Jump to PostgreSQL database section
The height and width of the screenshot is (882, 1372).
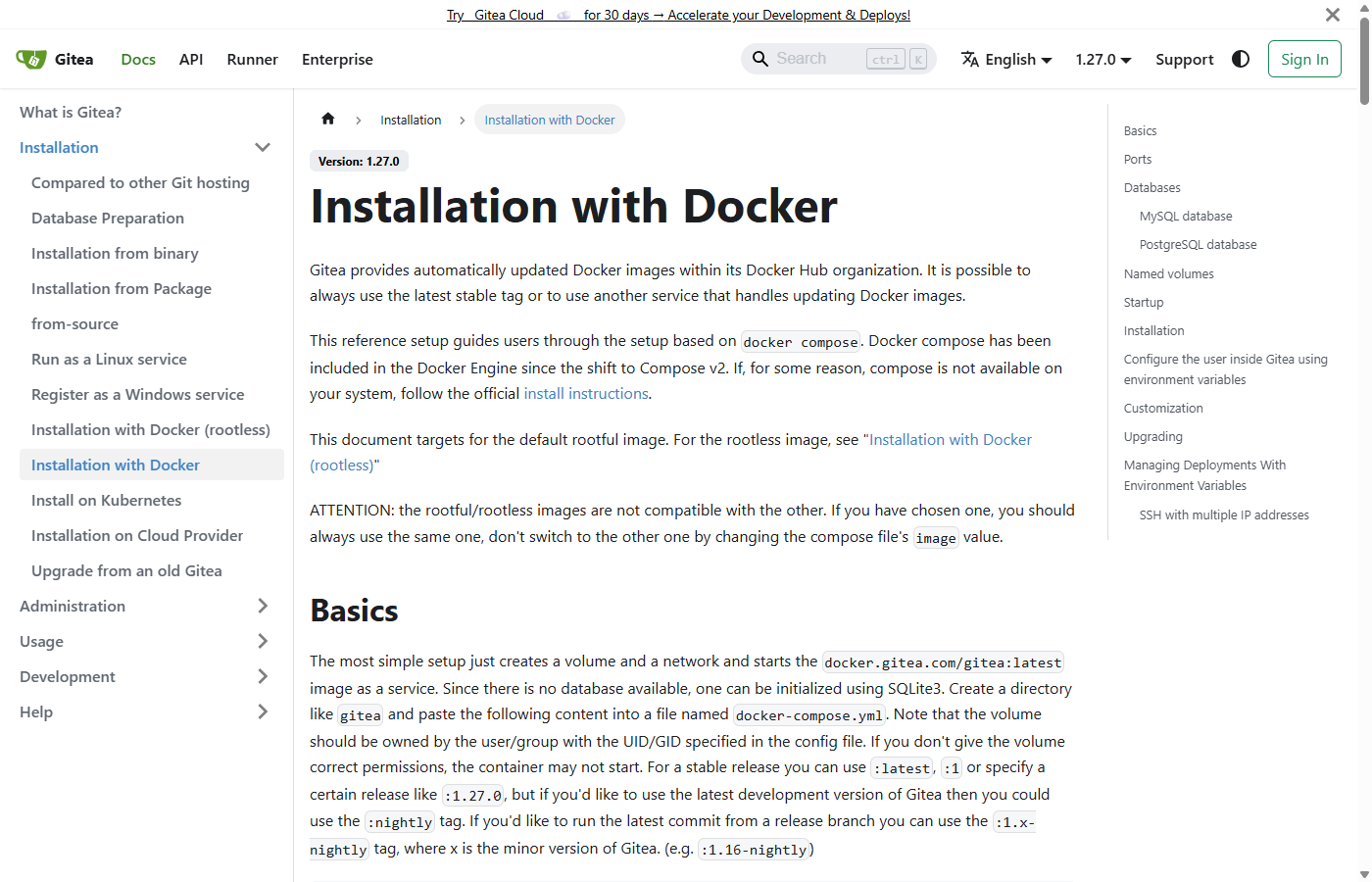[x=1198, y=244]
